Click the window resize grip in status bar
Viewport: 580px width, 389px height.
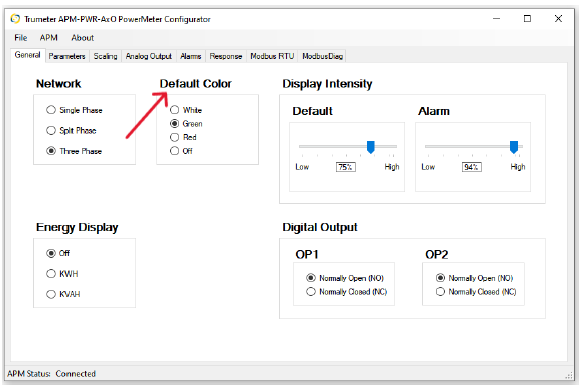[x=569, y=375]
